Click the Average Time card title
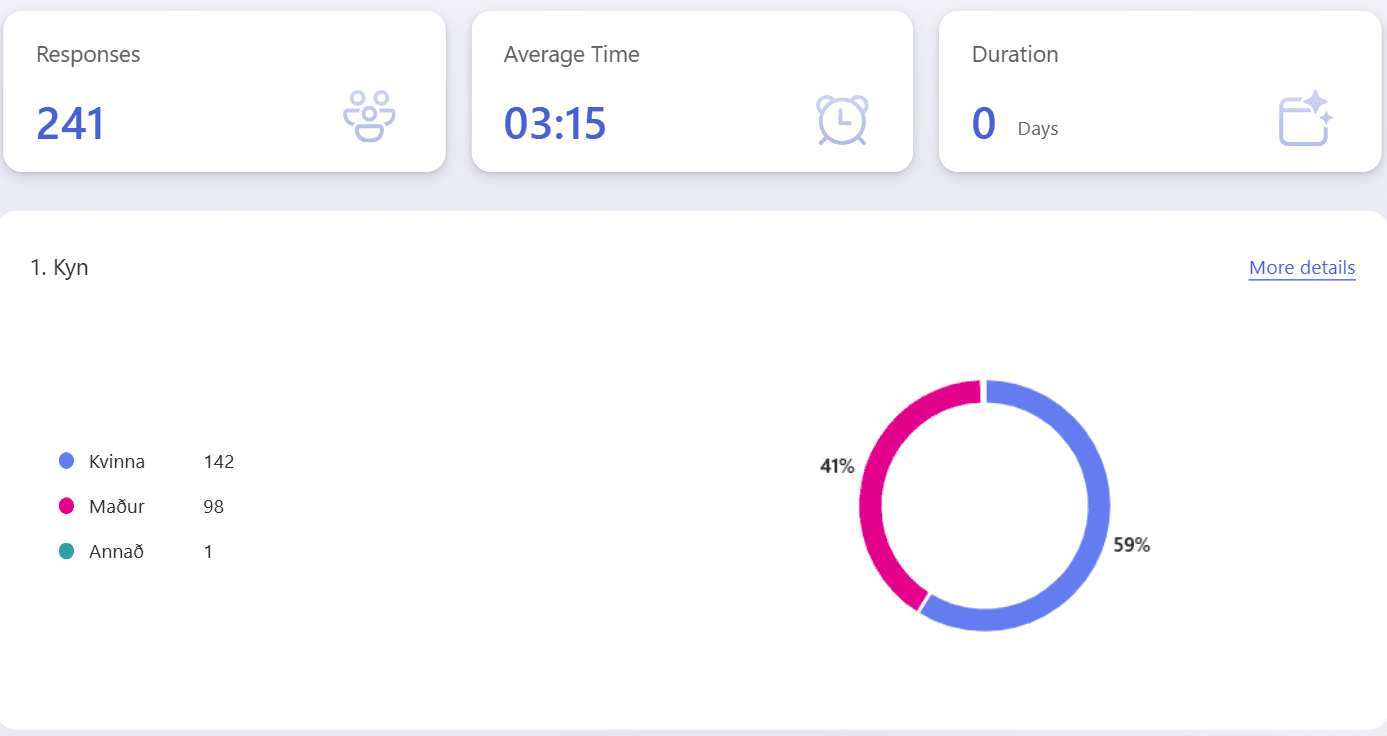 tap(571, 55)
